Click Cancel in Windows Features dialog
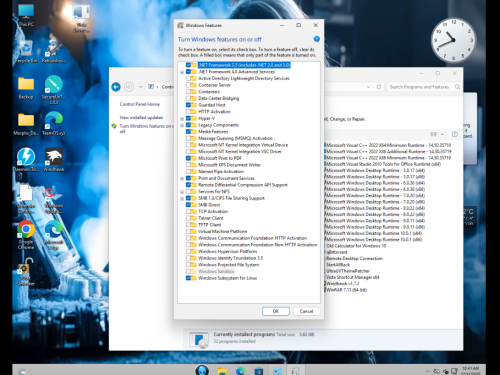500x375 pixels. [306, 311]
